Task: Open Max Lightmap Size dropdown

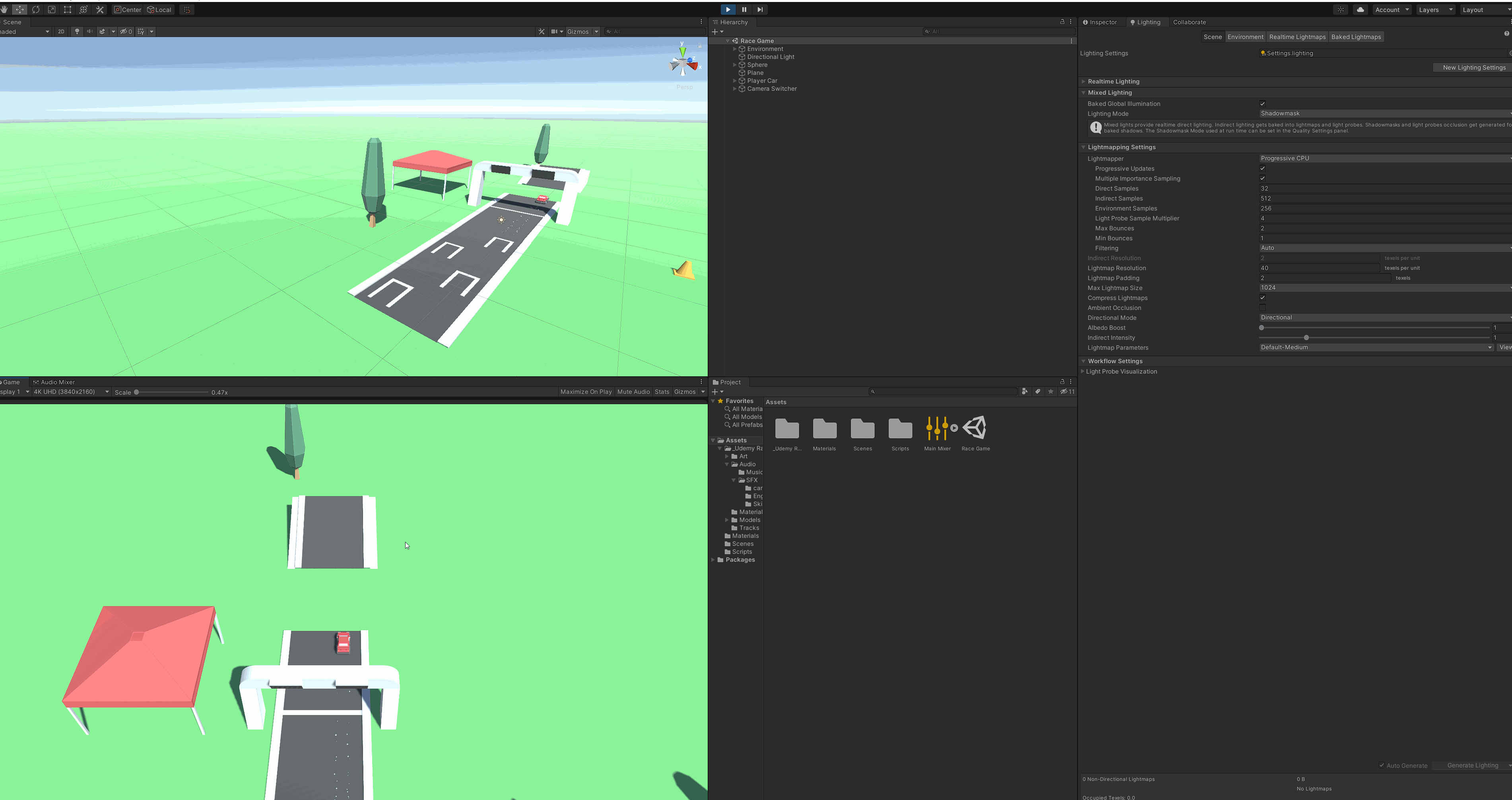Action: (1385, 288)
